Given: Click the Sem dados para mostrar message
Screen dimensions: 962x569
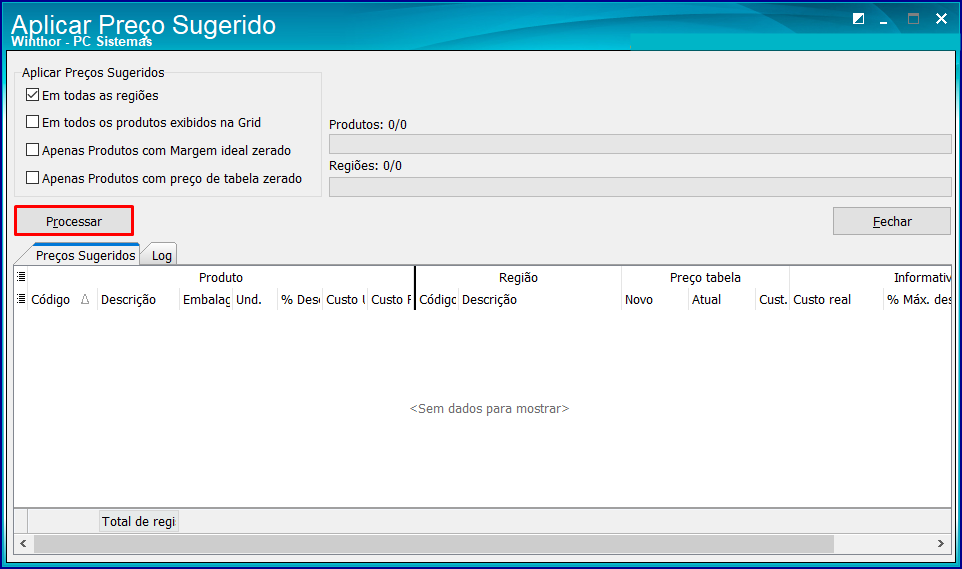Looking at the screenshot, I should tap(489, 408).
